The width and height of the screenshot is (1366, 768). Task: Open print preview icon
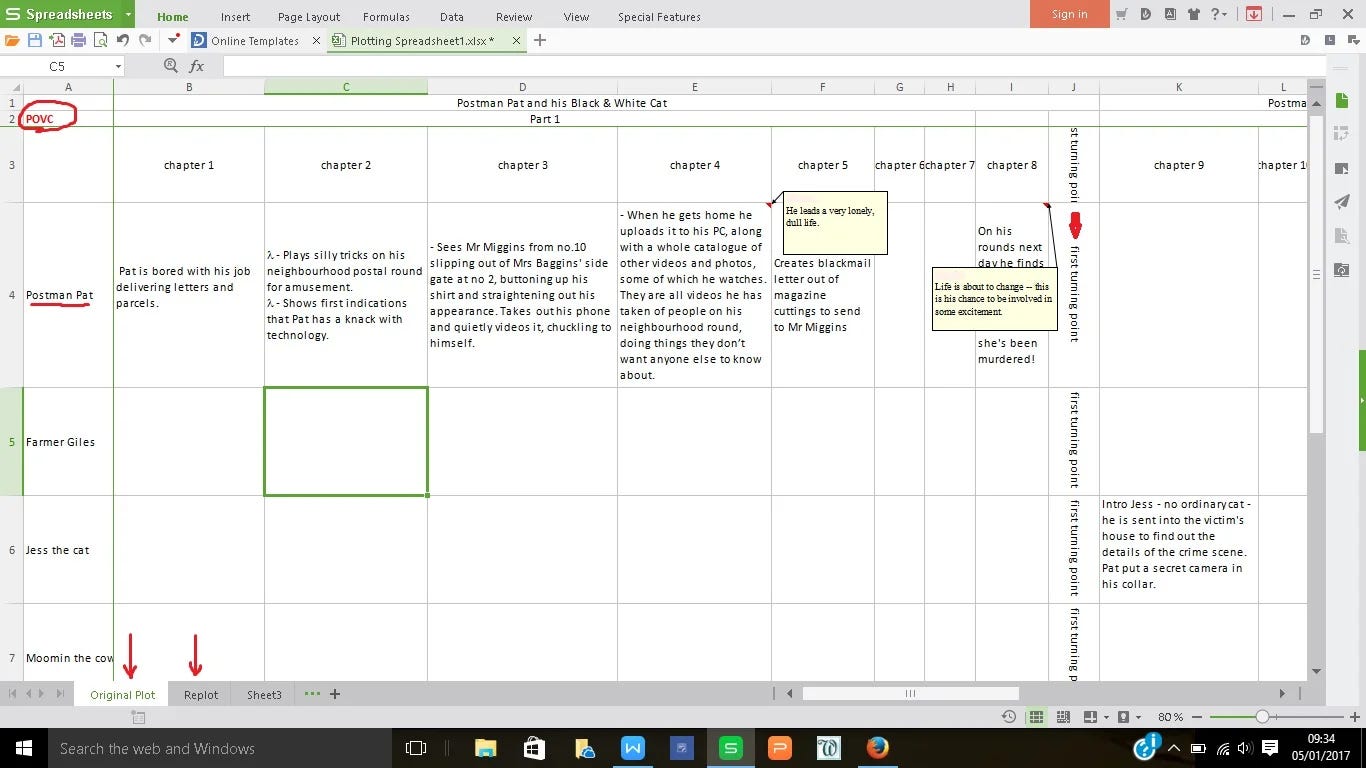tap(100, 40)
